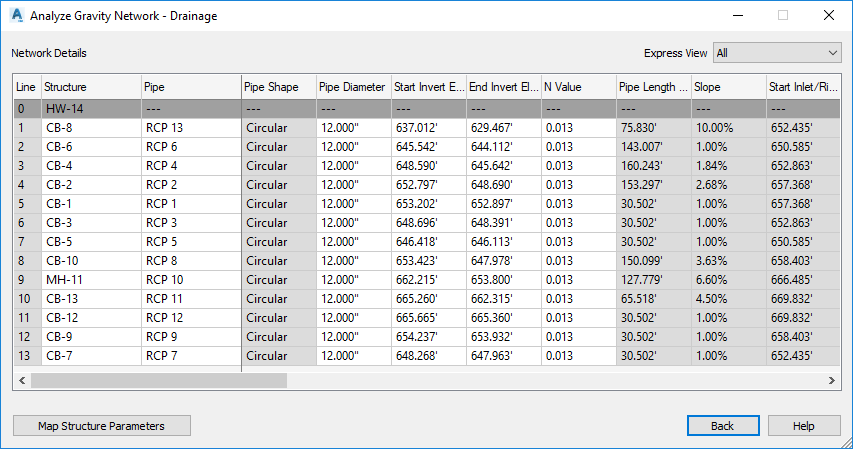Select structure CB-12
Viewport: 853px width, 449px height.
click(x=91, y=318)
